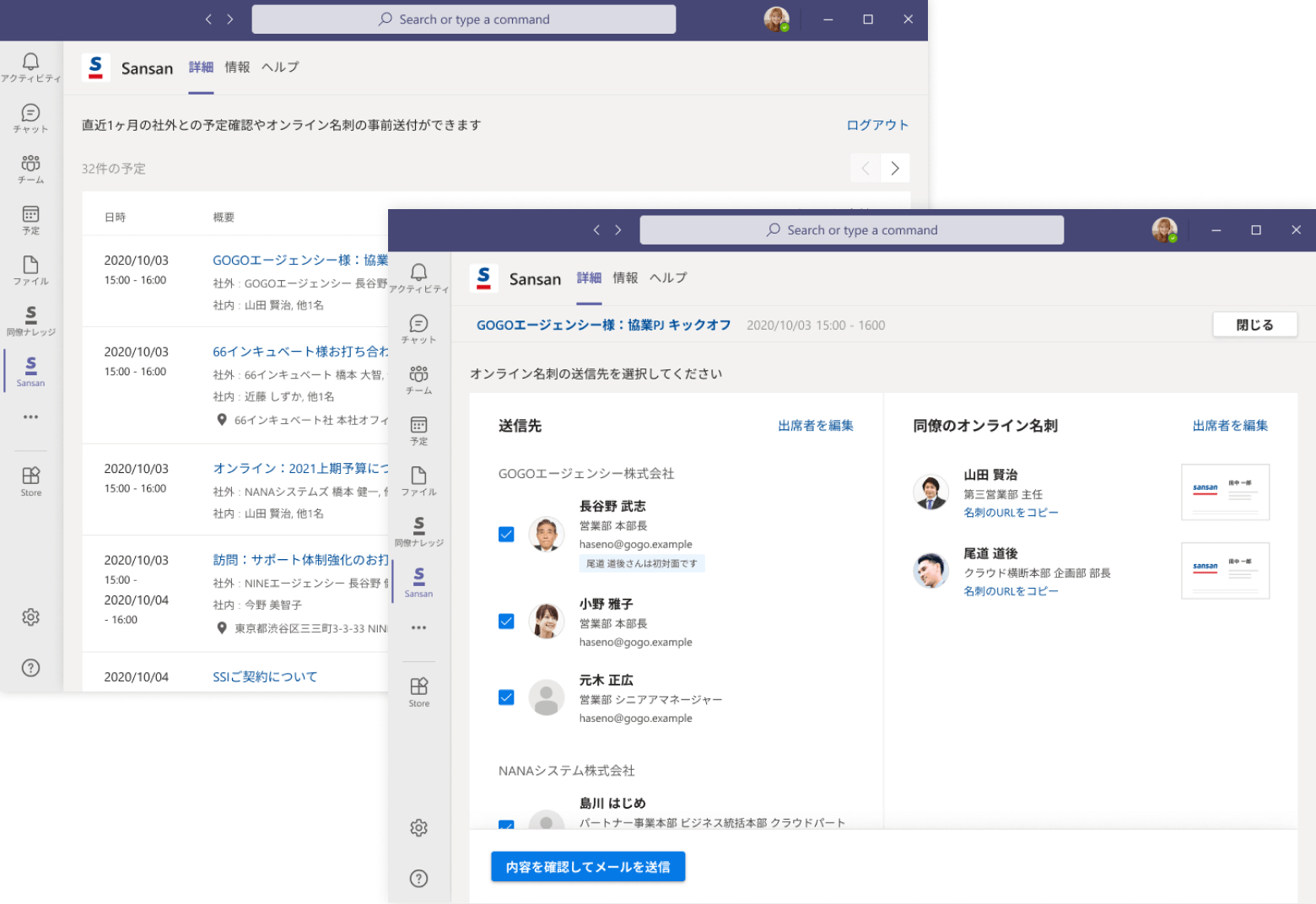This screenshot has width=1316, height=904.
Task: Switch to 詳細 tab in back window
Action: (x=201, y=67)
